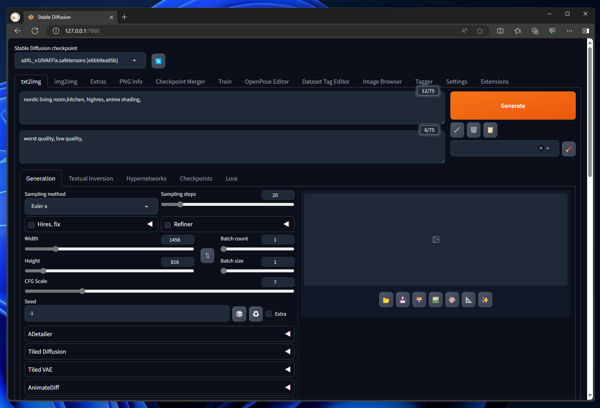Enable the Hires. fix checkbox

click(31, 225)
